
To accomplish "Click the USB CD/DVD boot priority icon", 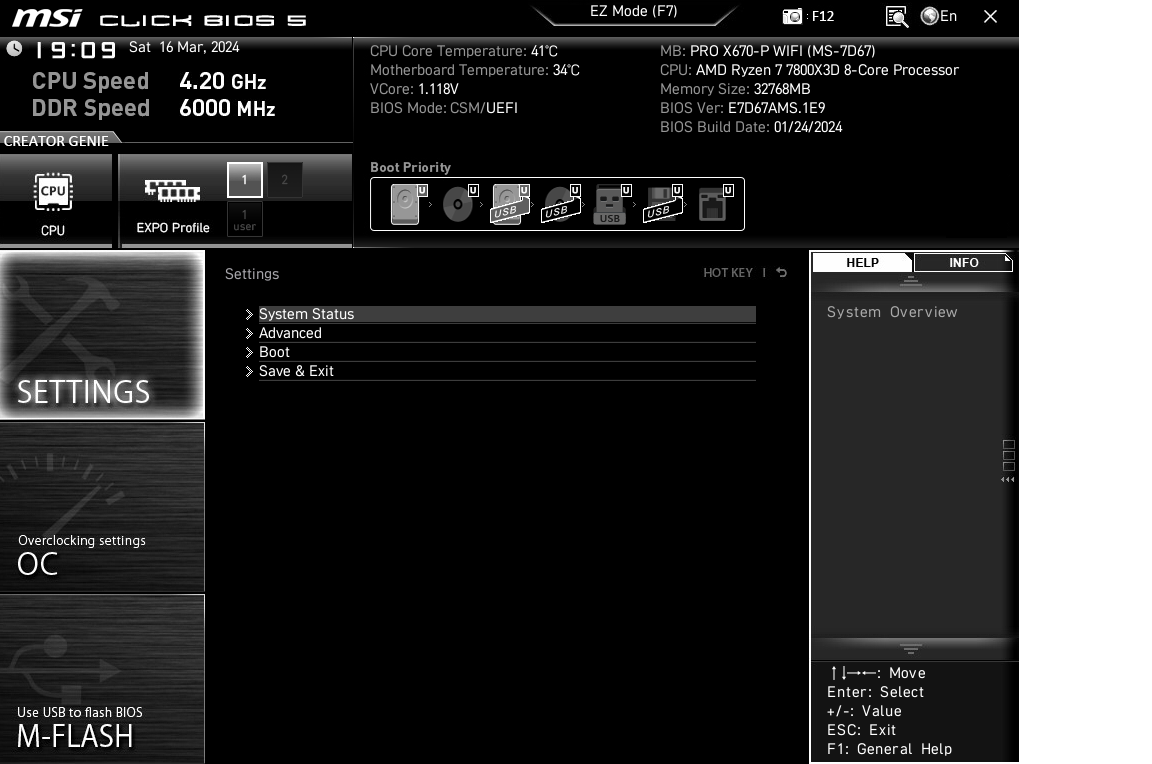I will point(561,204).
